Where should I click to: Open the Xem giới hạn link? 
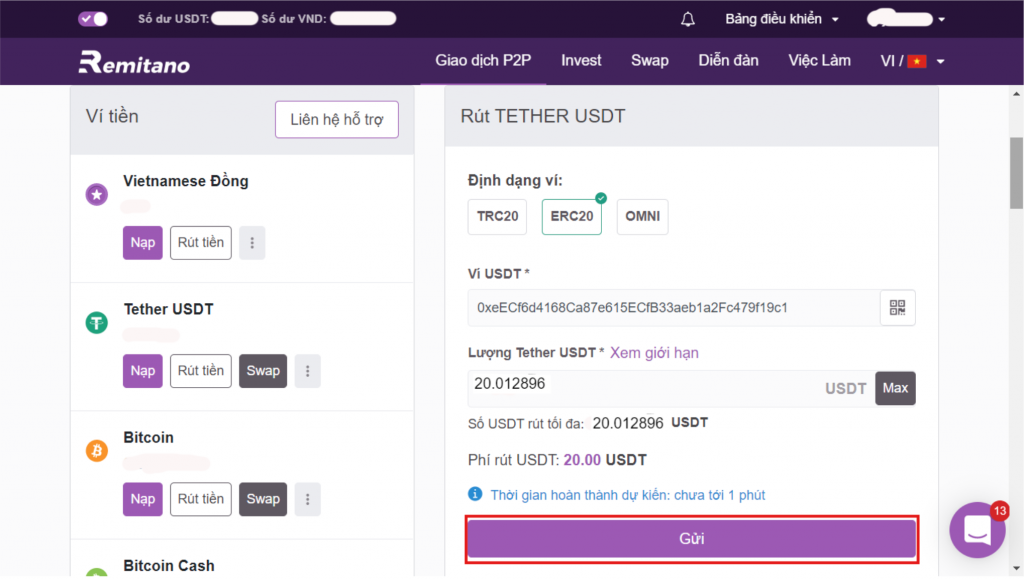654,353
